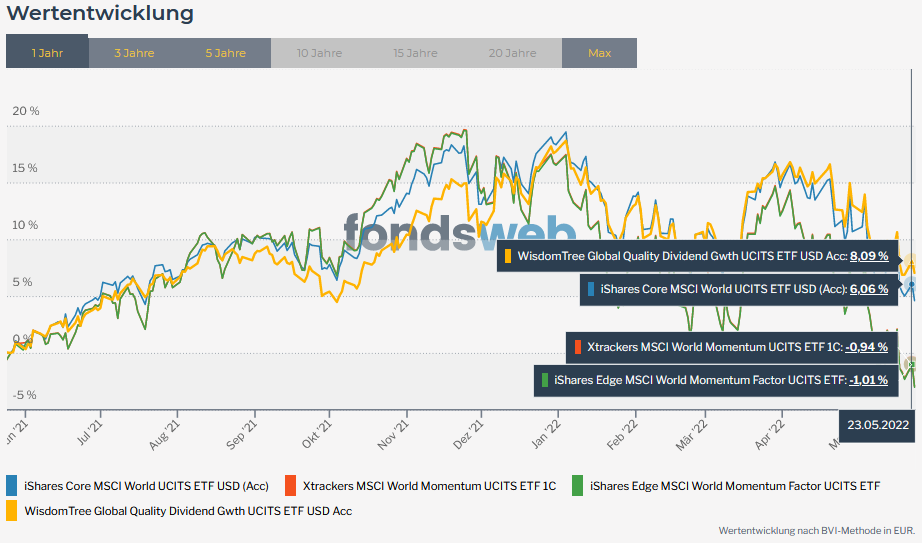Viewport: 922px width, 543px height.
Task: Toggle iShares Edge MSCI World Momentum Factor legend entry
Action: 735,486
